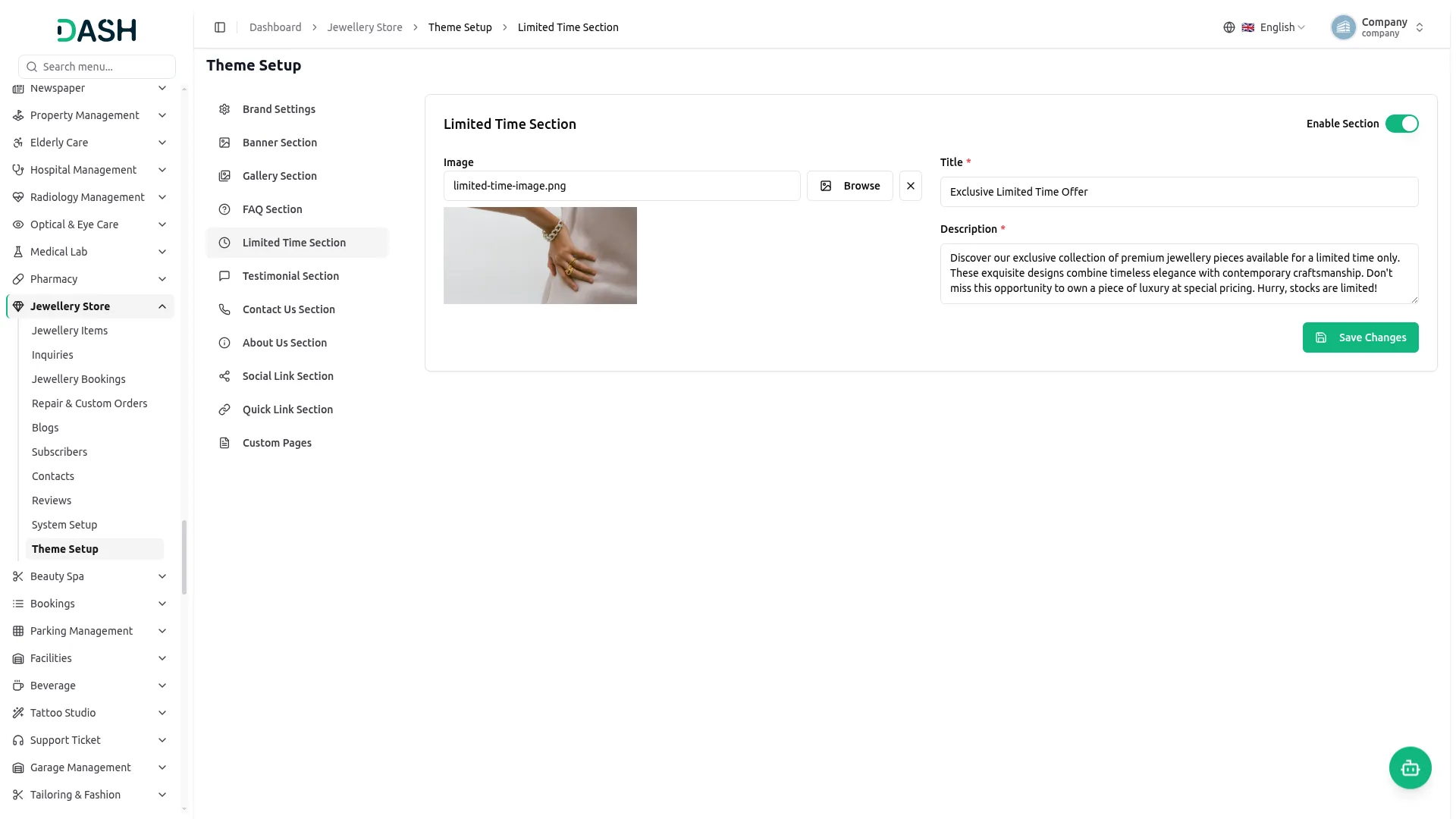Click the globe language icon

(x=1229, y=27)
